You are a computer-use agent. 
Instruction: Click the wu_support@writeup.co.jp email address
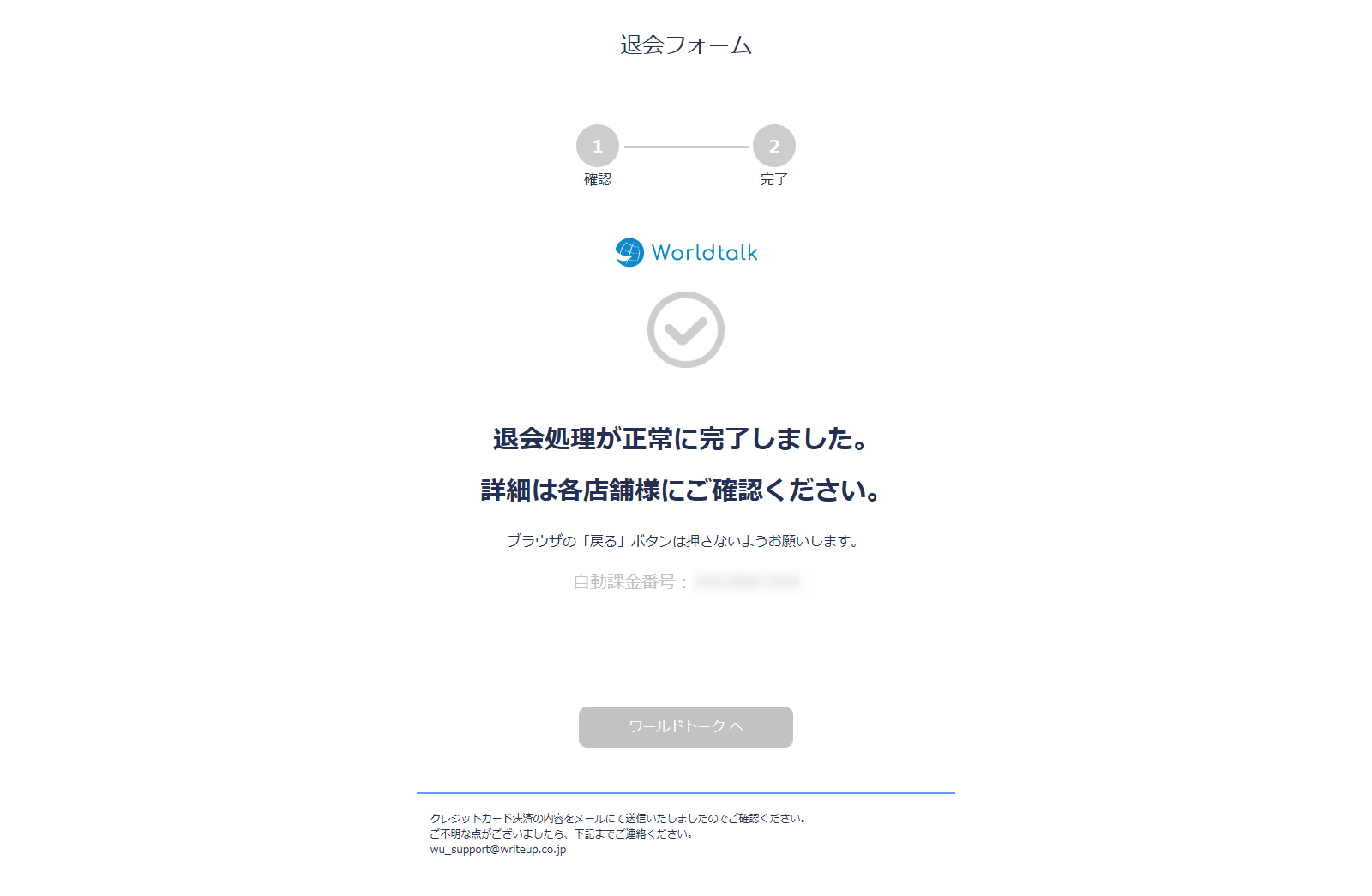(x=498, y=850)
